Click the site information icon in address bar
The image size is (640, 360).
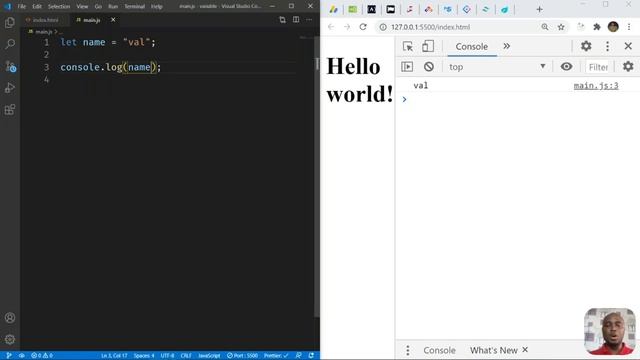pos(382,27)
